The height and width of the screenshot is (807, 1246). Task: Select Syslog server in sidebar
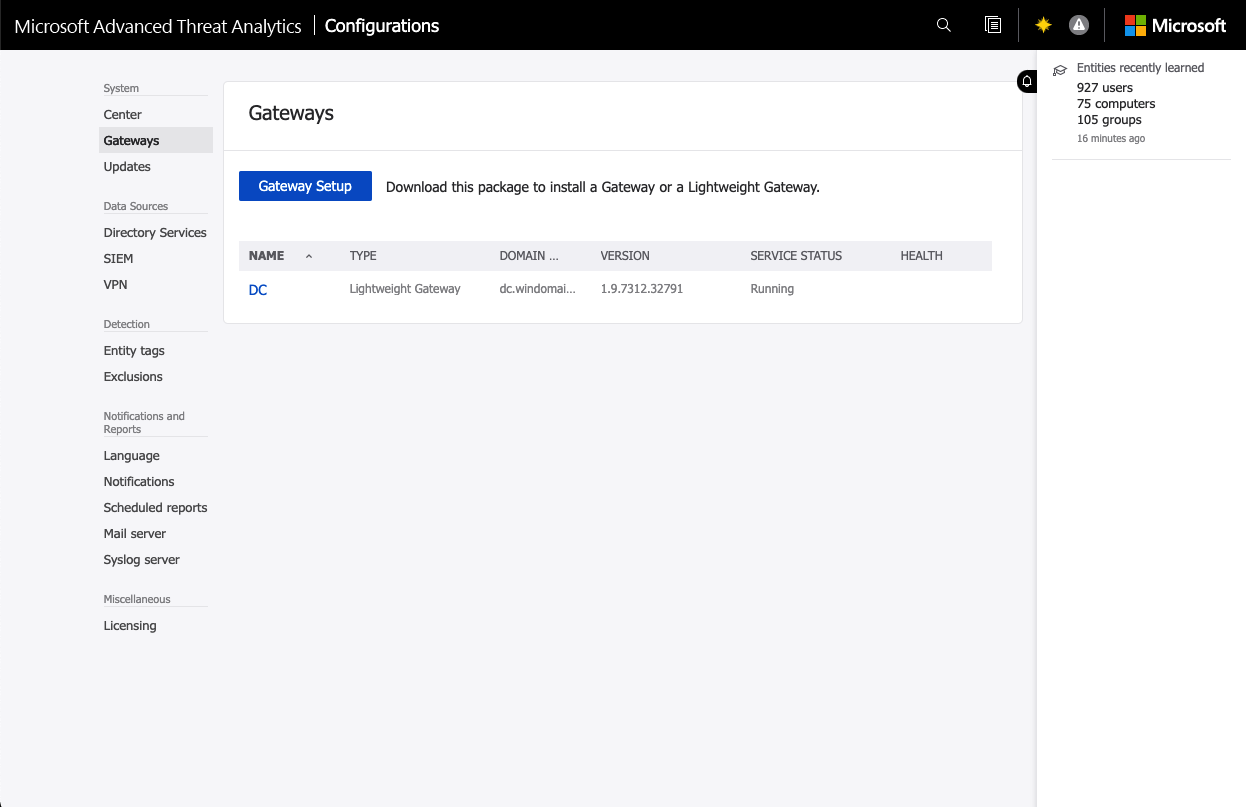pyautogui.click(x=141, y=560)
